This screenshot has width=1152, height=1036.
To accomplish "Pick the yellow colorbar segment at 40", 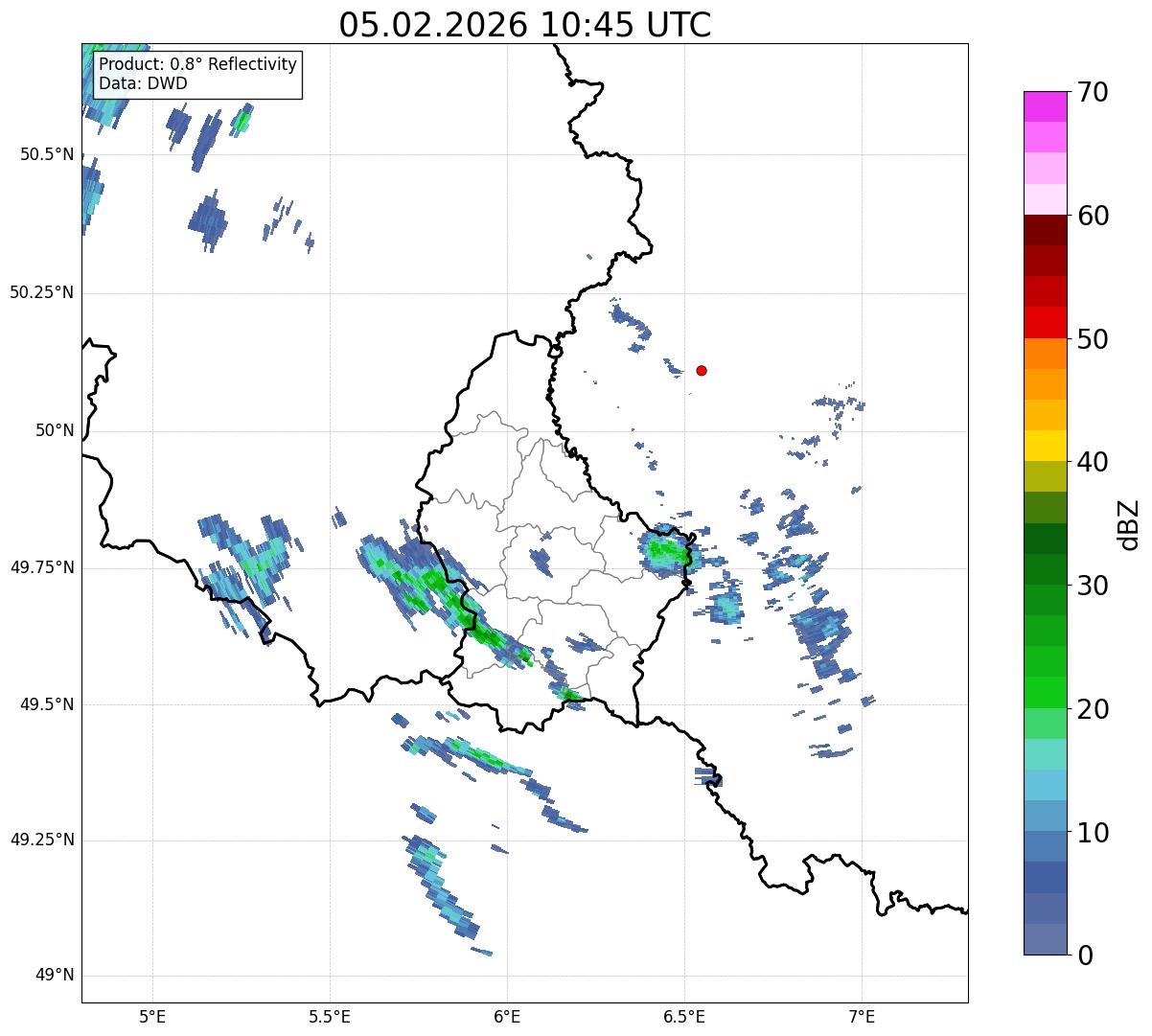I will tap(1045, 446).
